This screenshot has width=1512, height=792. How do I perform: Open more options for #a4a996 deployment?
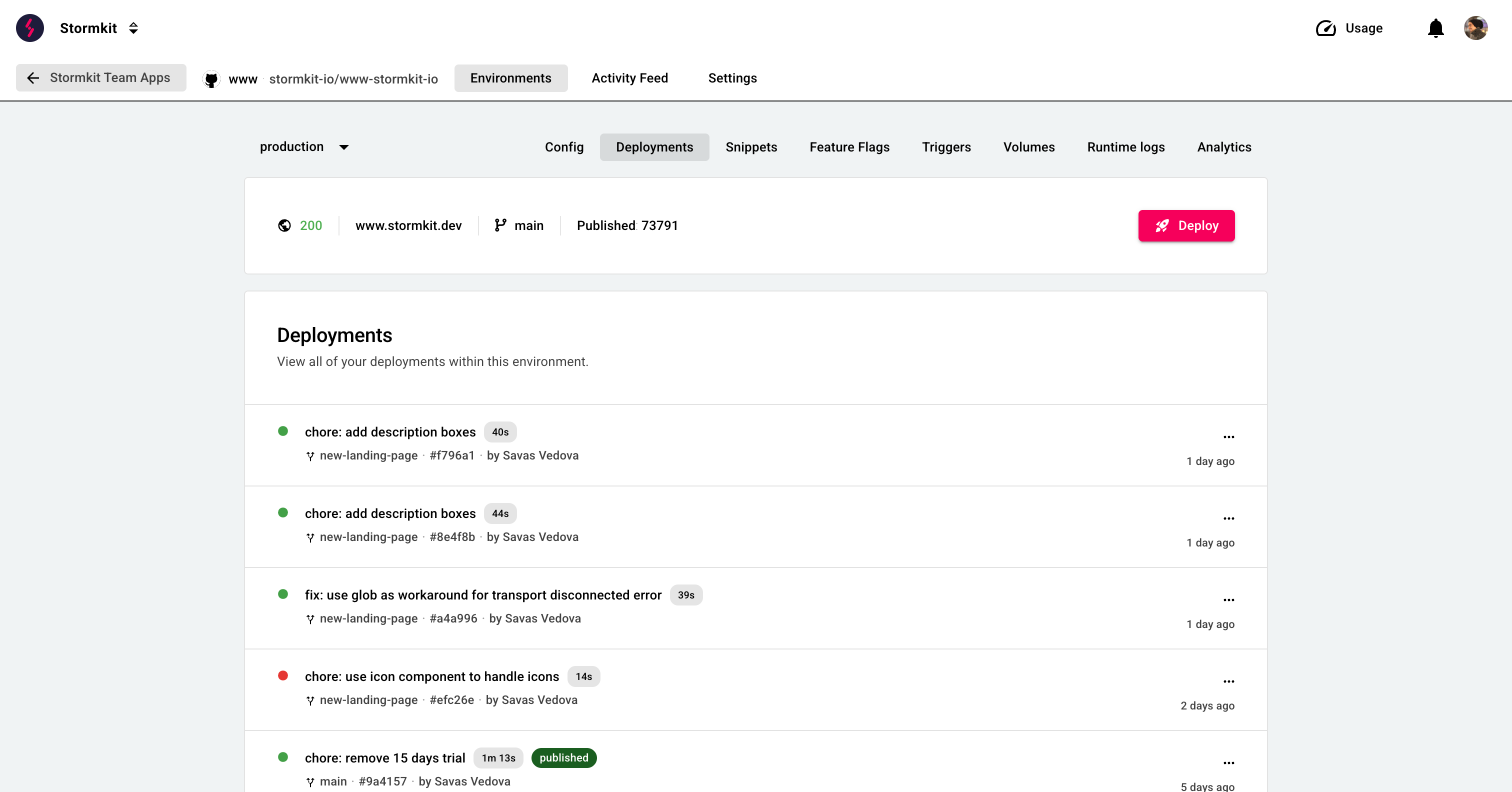tap(1228, 600)
